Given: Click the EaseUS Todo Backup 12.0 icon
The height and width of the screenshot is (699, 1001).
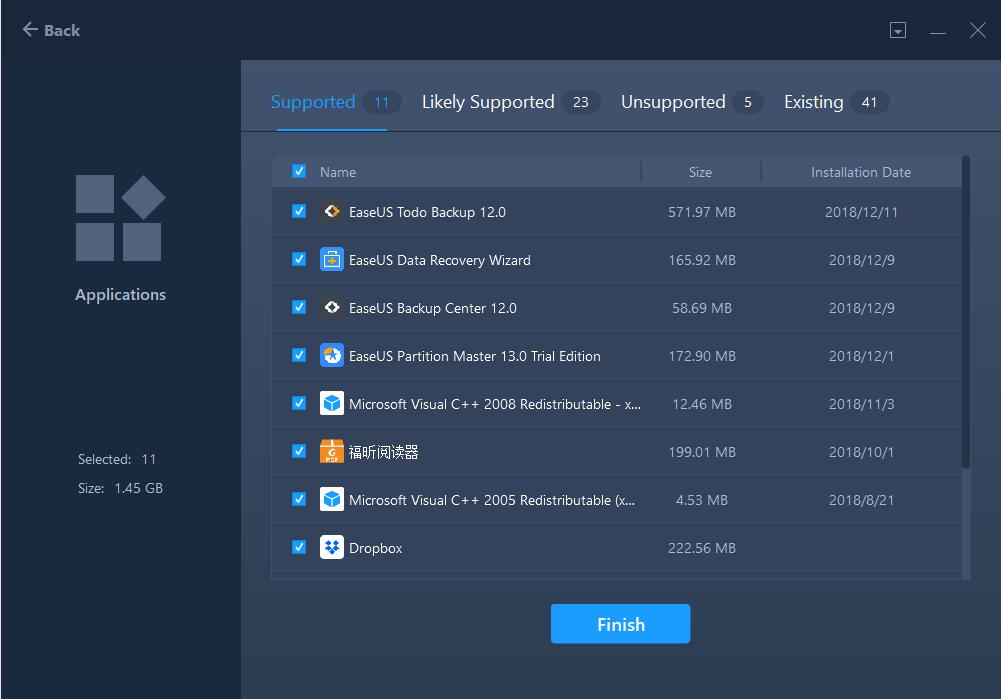Looking at the screenshot, I should (x=331, y=212).
